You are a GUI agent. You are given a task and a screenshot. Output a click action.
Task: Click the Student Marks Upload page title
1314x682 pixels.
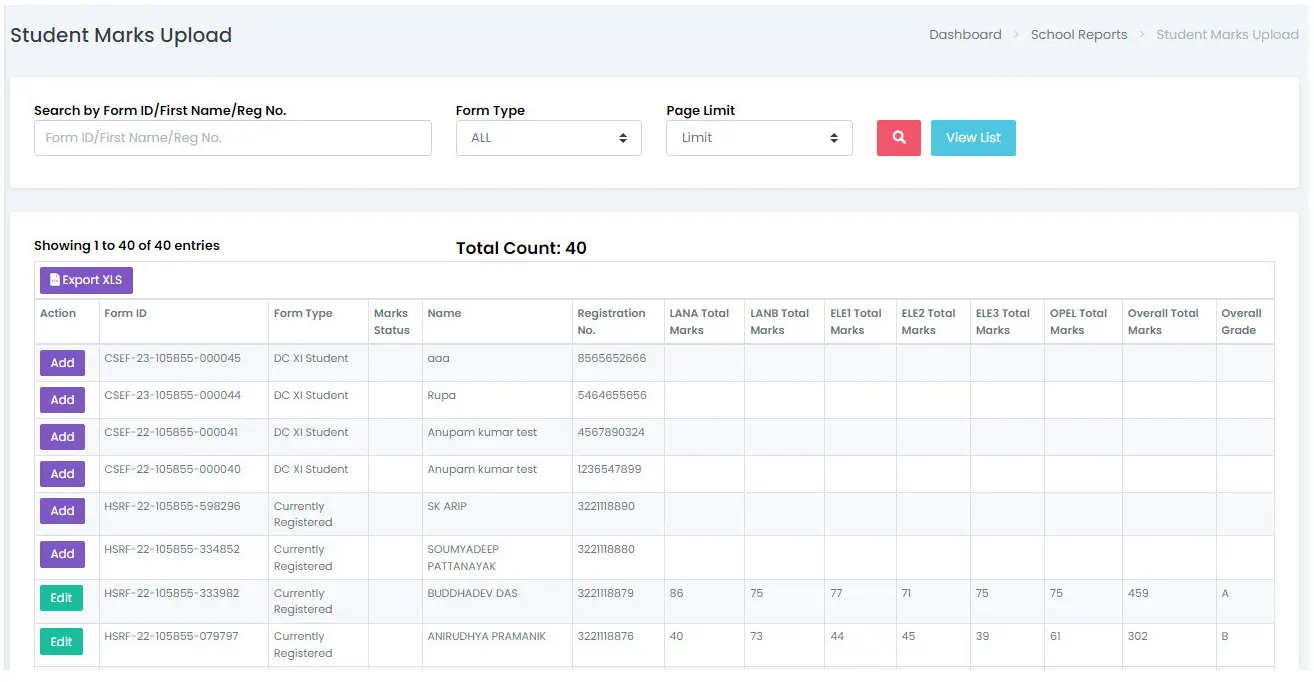pyautogui.click(x=121, y=35)
